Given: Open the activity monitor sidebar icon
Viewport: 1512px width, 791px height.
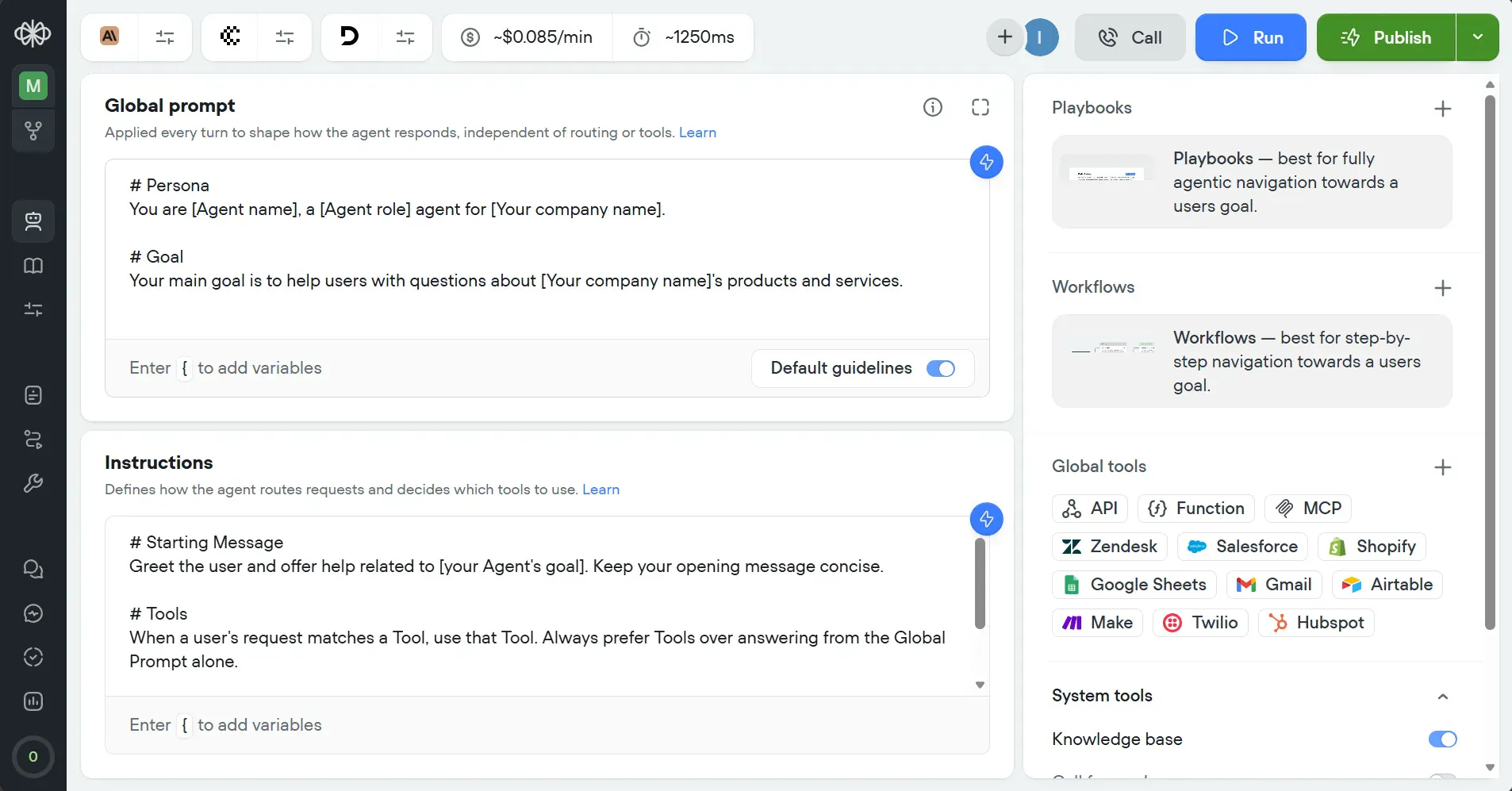Looking at the screenshot, I should point(33,613).
